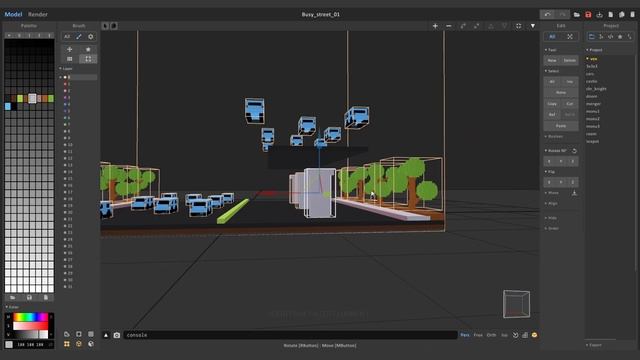This screenshot has width=640, height=360.
Task: Click the Copy button under Select
Action: pyautogui.click(x=552, y=104)
